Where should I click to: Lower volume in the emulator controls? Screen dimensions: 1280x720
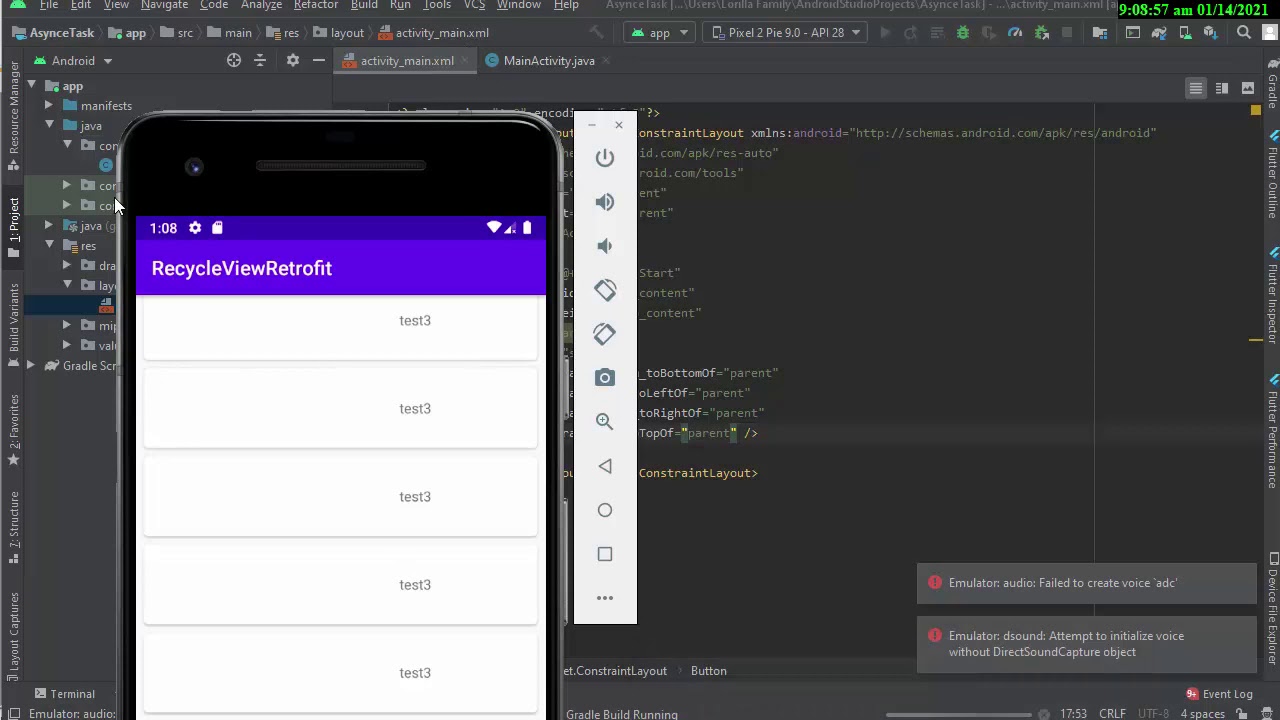pos(605,246)
